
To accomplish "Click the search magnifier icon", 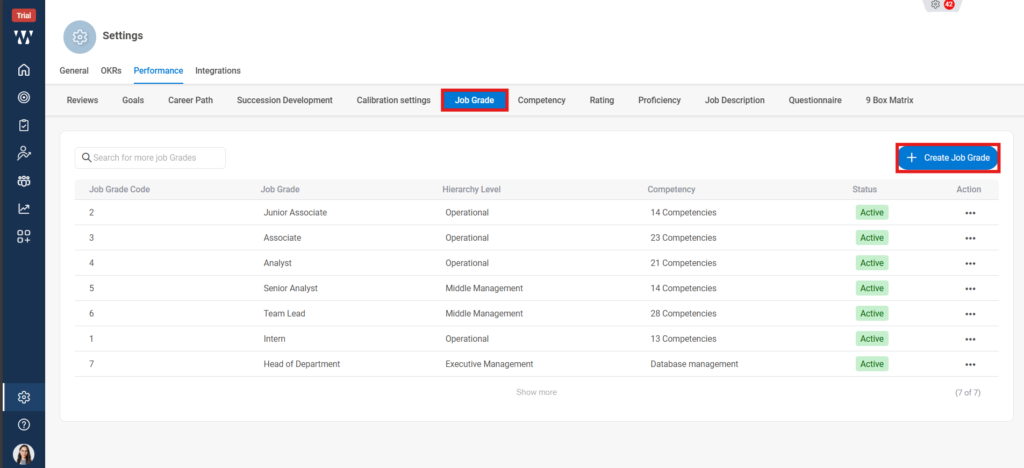I will click(x=86, y=158).
